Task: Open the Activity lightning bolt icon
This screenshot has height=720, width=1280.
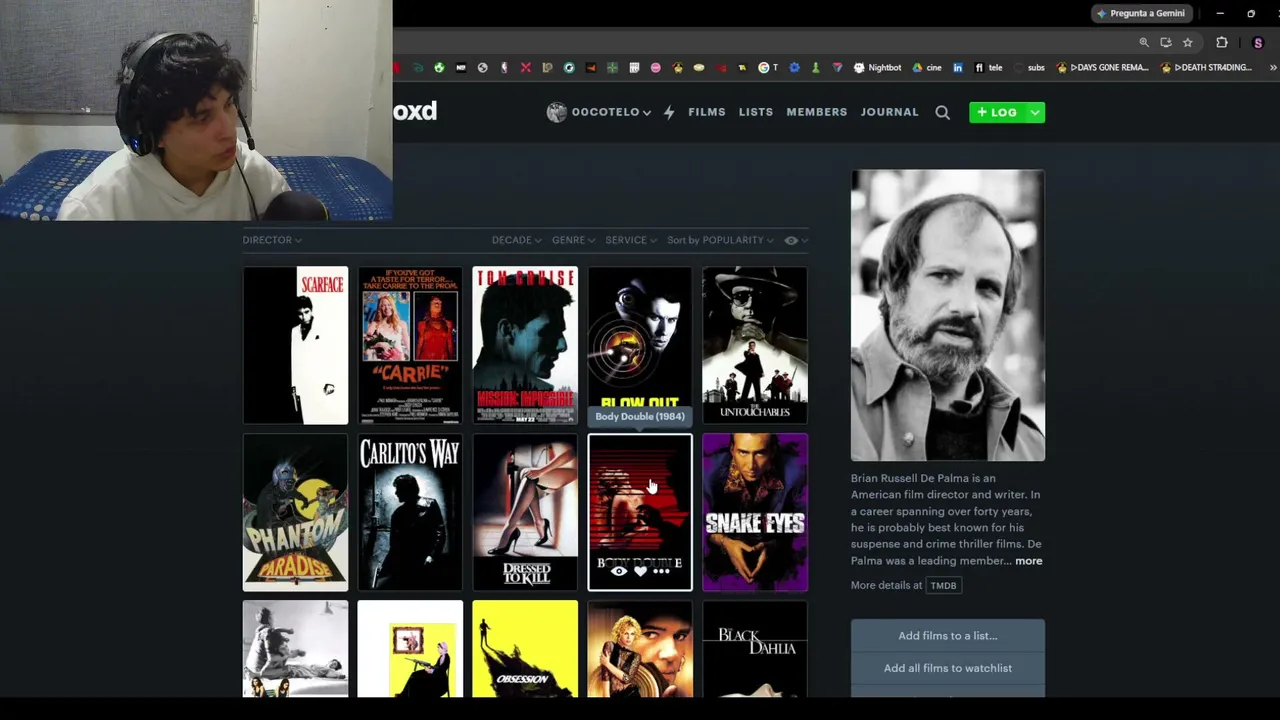Action: click(x=669, y=112)
